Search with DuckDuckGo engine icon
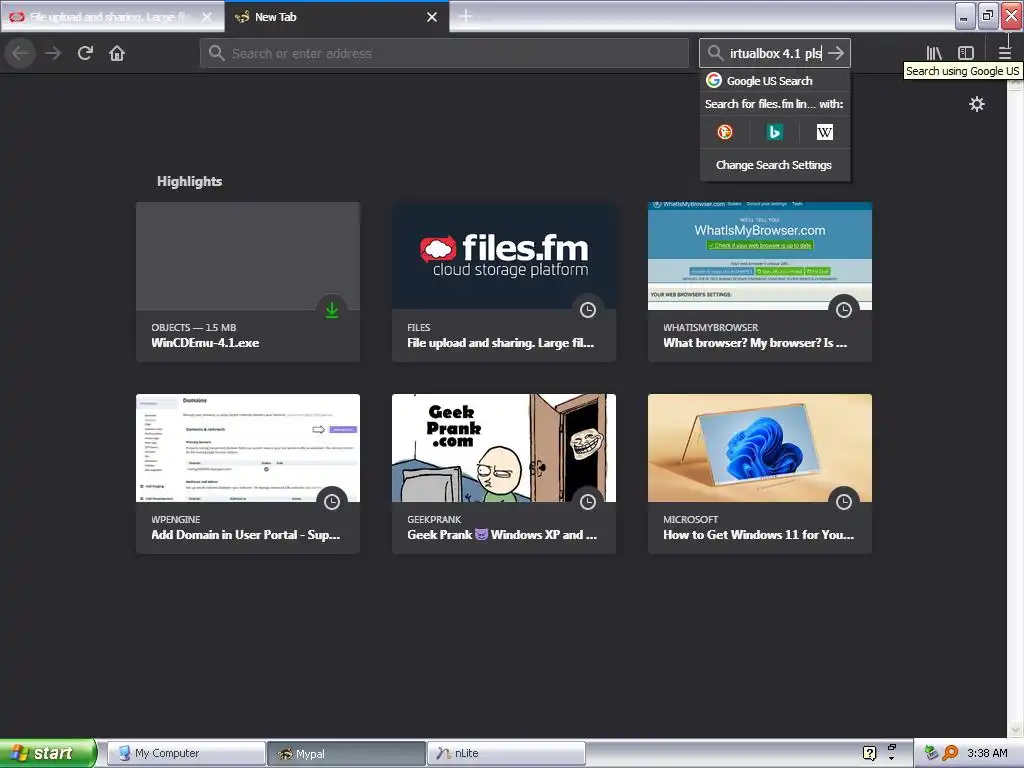The width and height of the screenshot is (1024, 768). (725, 133)
